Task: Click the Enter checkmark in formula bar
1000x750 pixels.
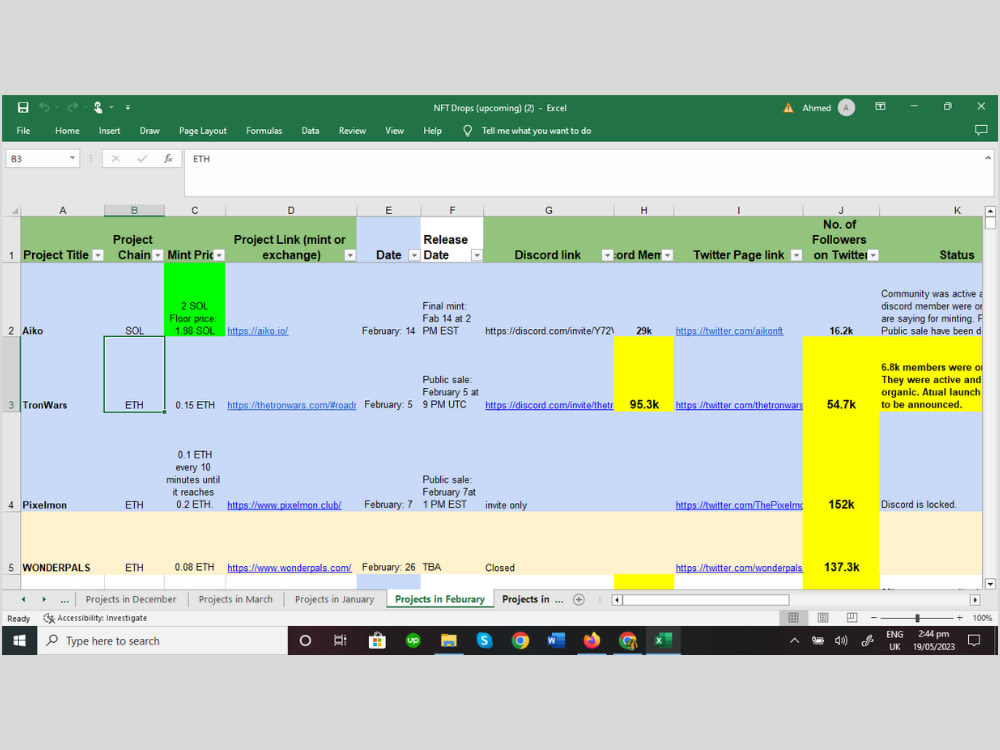Action: [x=142, y=158]
